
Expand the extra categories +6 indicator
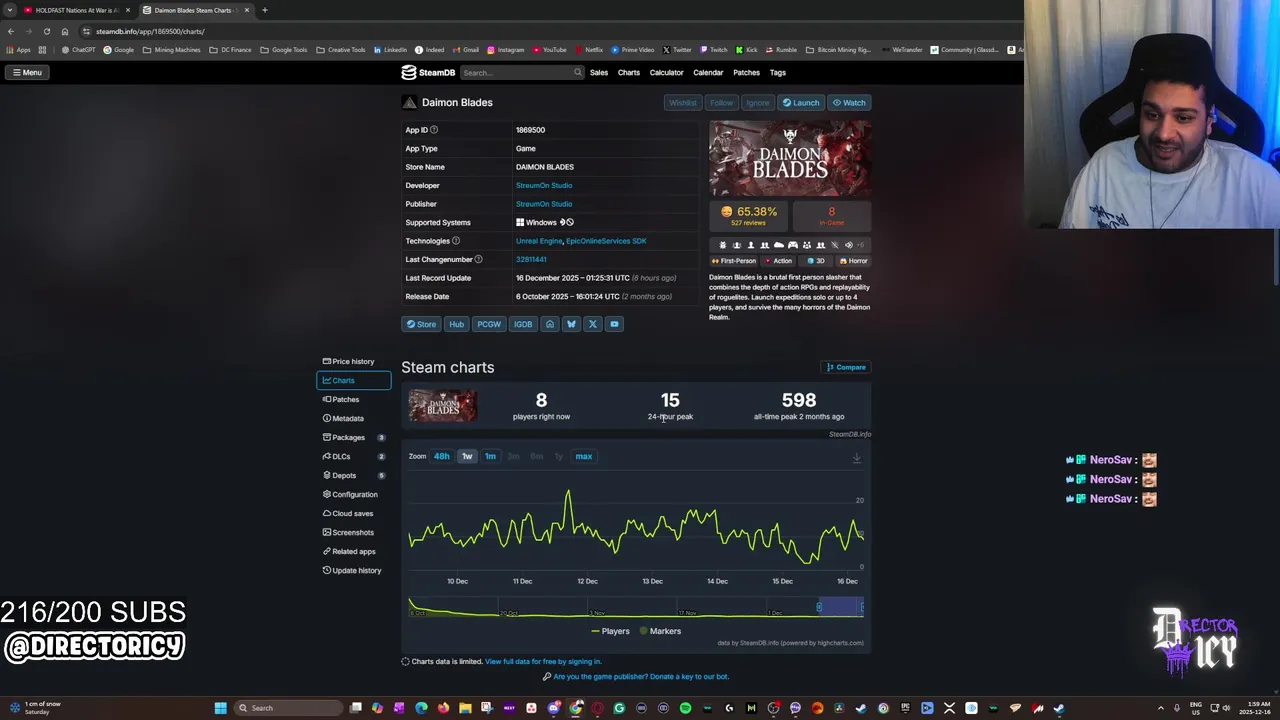click(x=860, y=245)
